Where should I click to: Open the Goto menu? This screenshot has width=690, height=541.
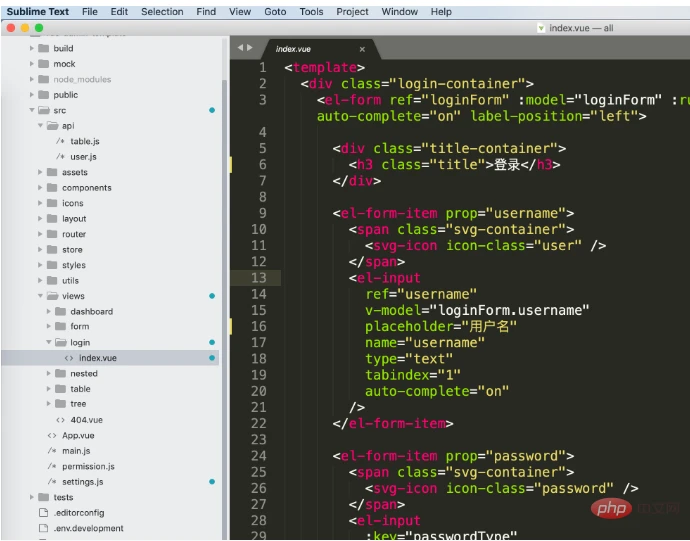[275, 12]
